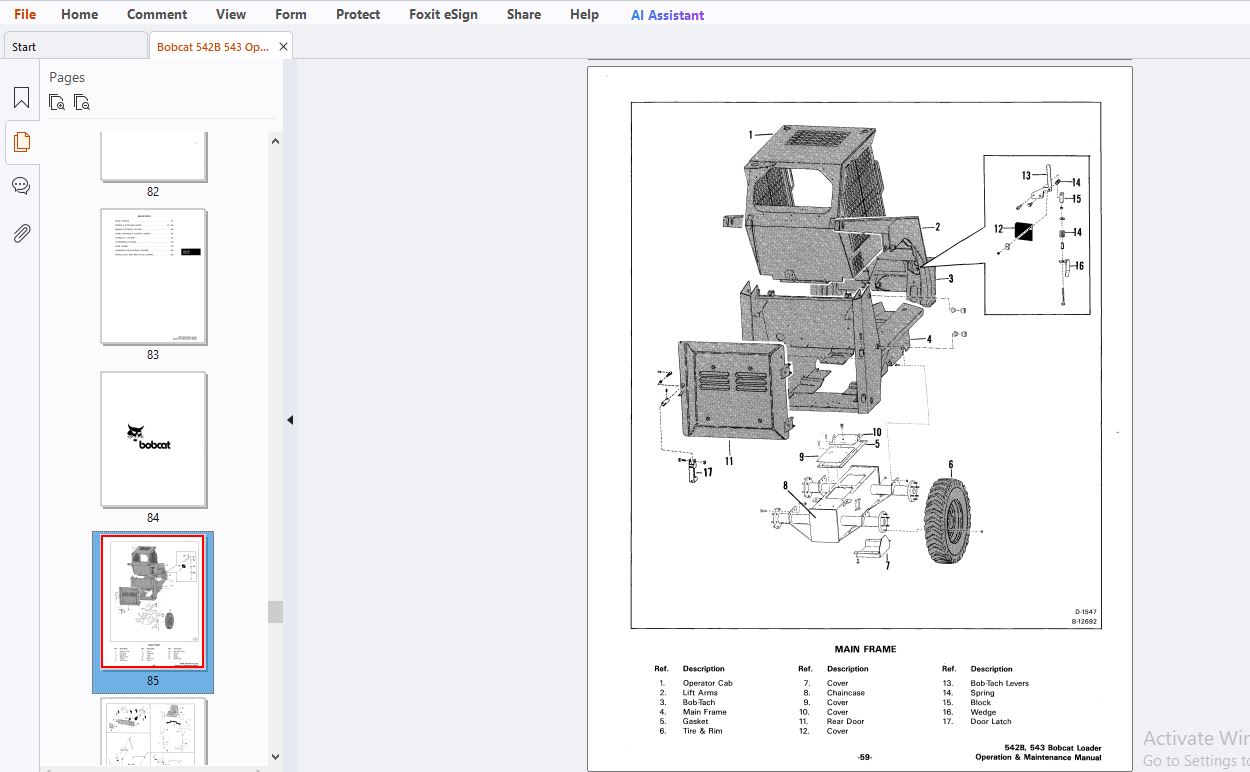Select the page 85 thumbnail
Image resolution: width=1250 pixels, height=772 pixels.
153,602
